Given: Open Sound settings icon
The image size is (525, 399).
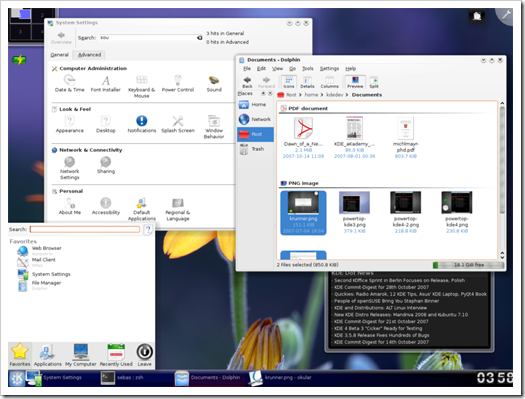Looking at the screenshot, I should pyautogui.click(x=214, y=83).
